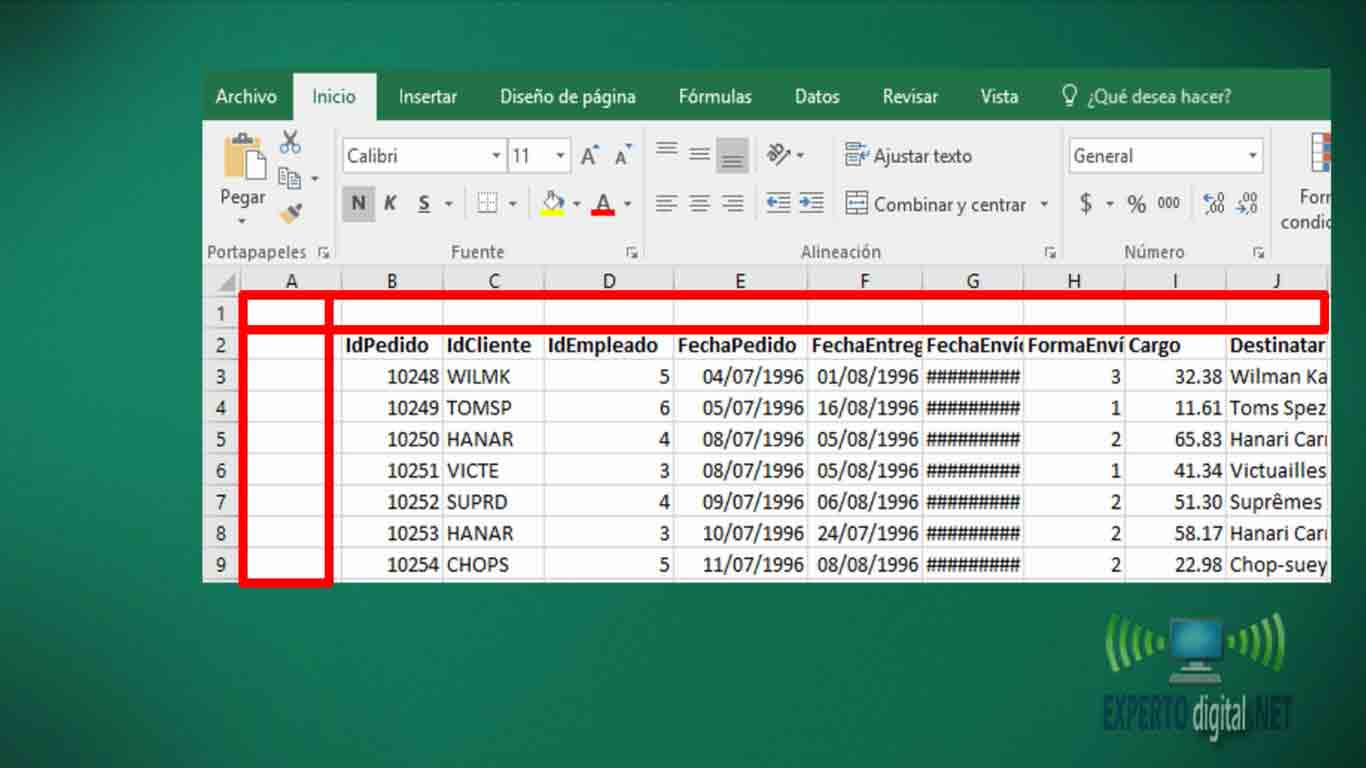Open the Calibri font name dropdown
The height and width of the screenshot is (768, 1366).
(496, 156)
